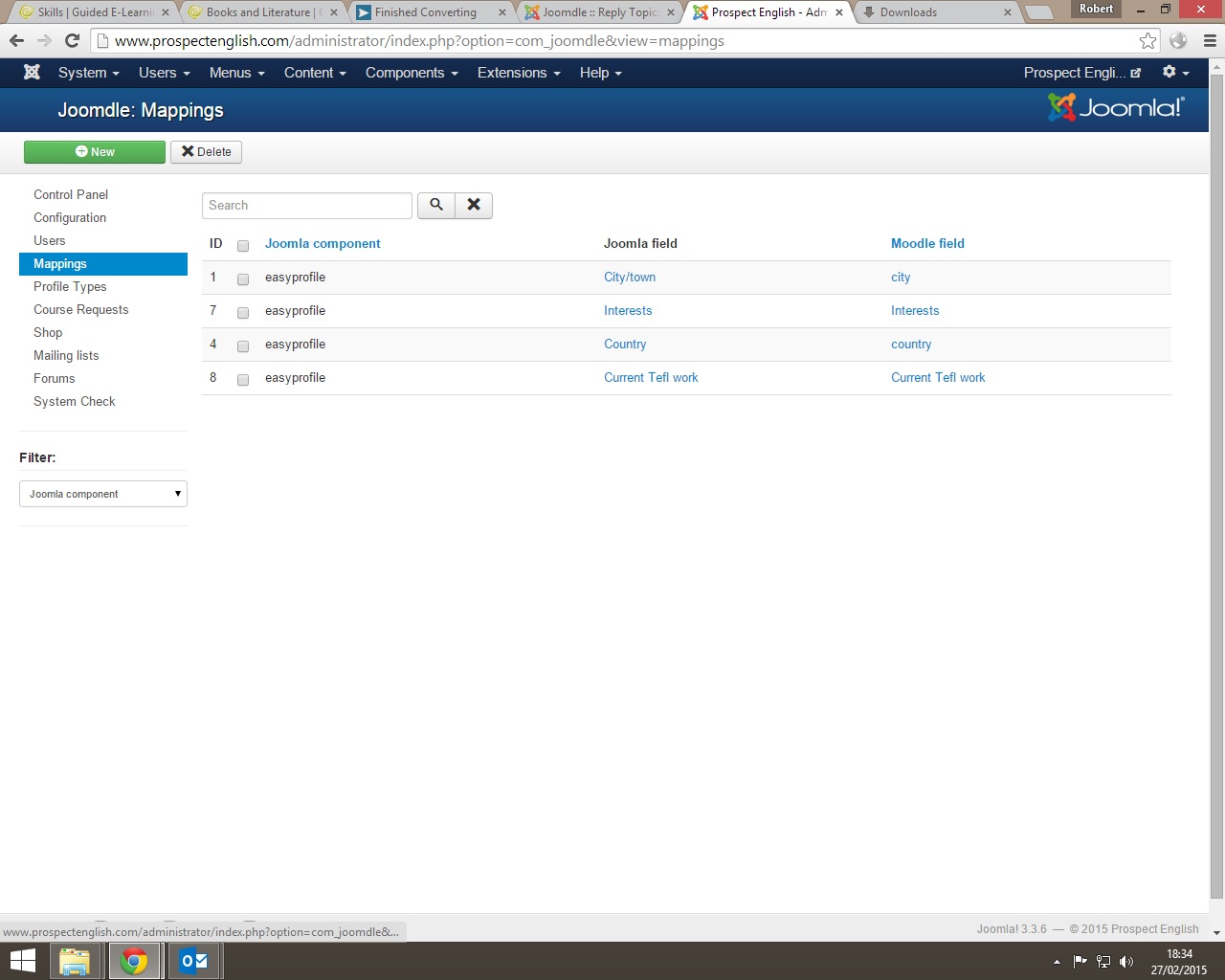
Task: Click the Delete button
Action: point(206,151)
